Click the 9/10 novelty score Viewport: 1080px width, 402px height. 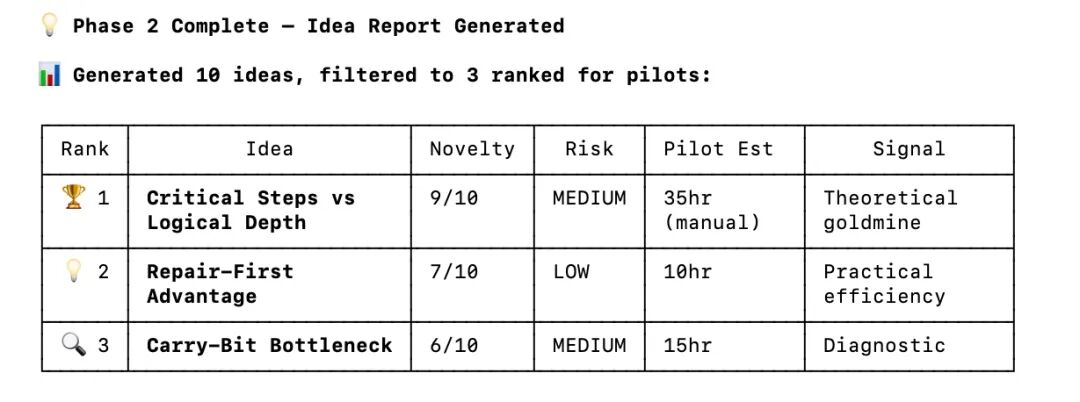point(454,198)
